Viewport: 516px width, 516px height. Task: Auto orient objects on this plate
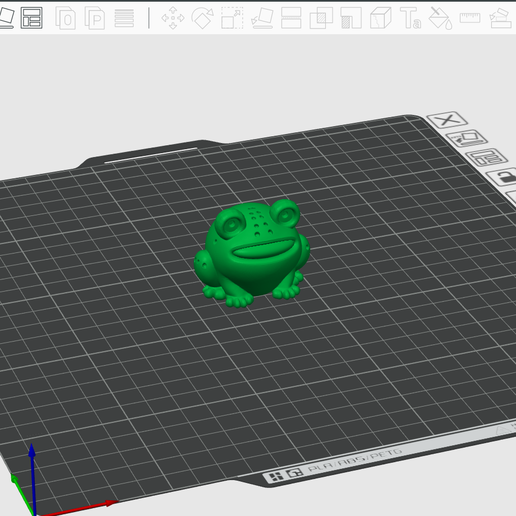(x=467, y=138)
